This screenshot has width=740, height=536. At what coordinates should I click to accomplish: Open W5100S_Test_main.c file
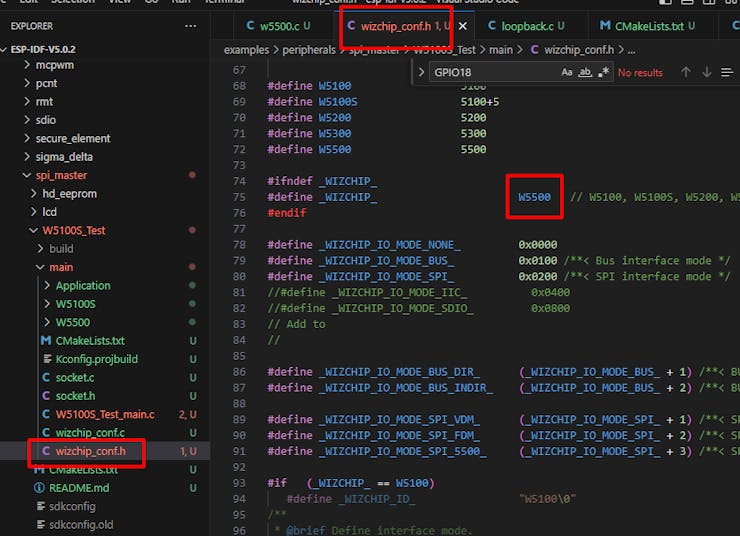click(104, 414)
